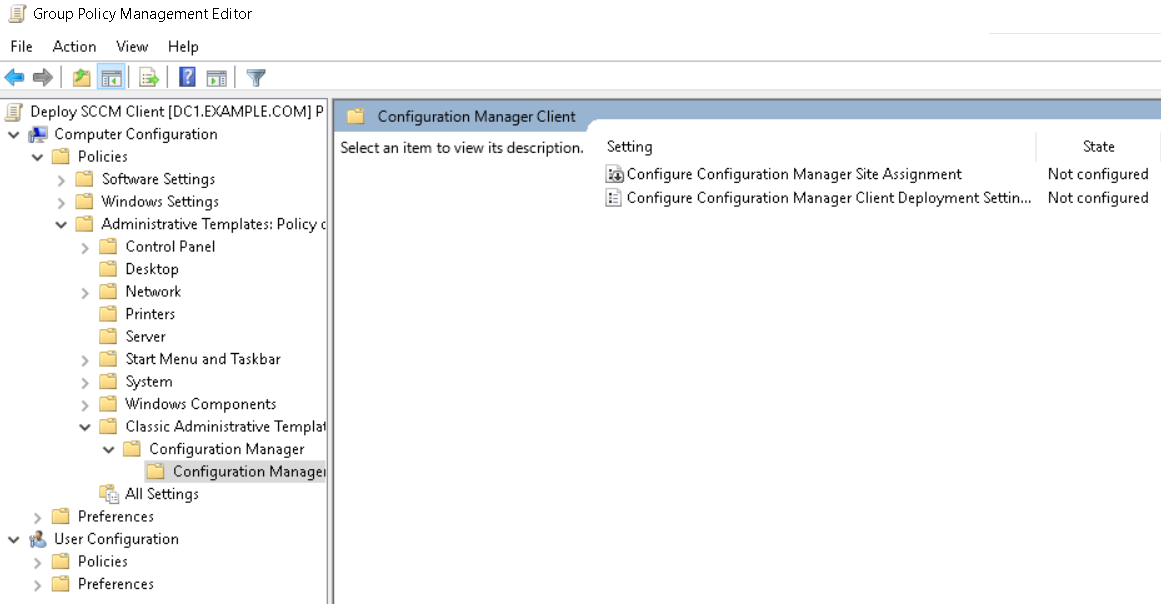Sort by the State column header

coord(1098,147)
